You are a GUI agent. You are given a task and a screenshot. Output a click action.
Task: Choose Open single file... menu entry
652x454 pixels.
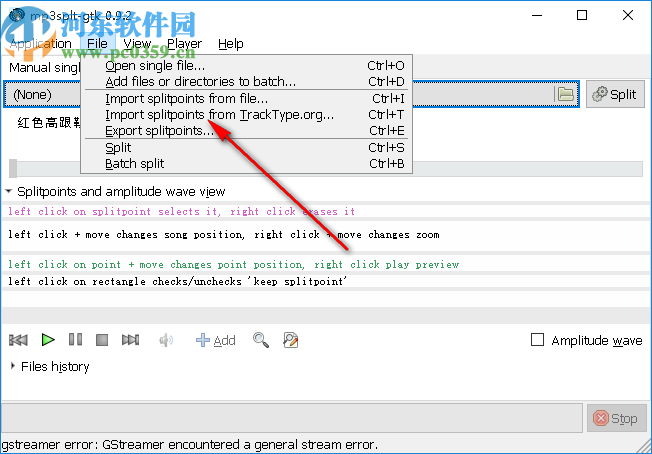[x=246, y=66]
